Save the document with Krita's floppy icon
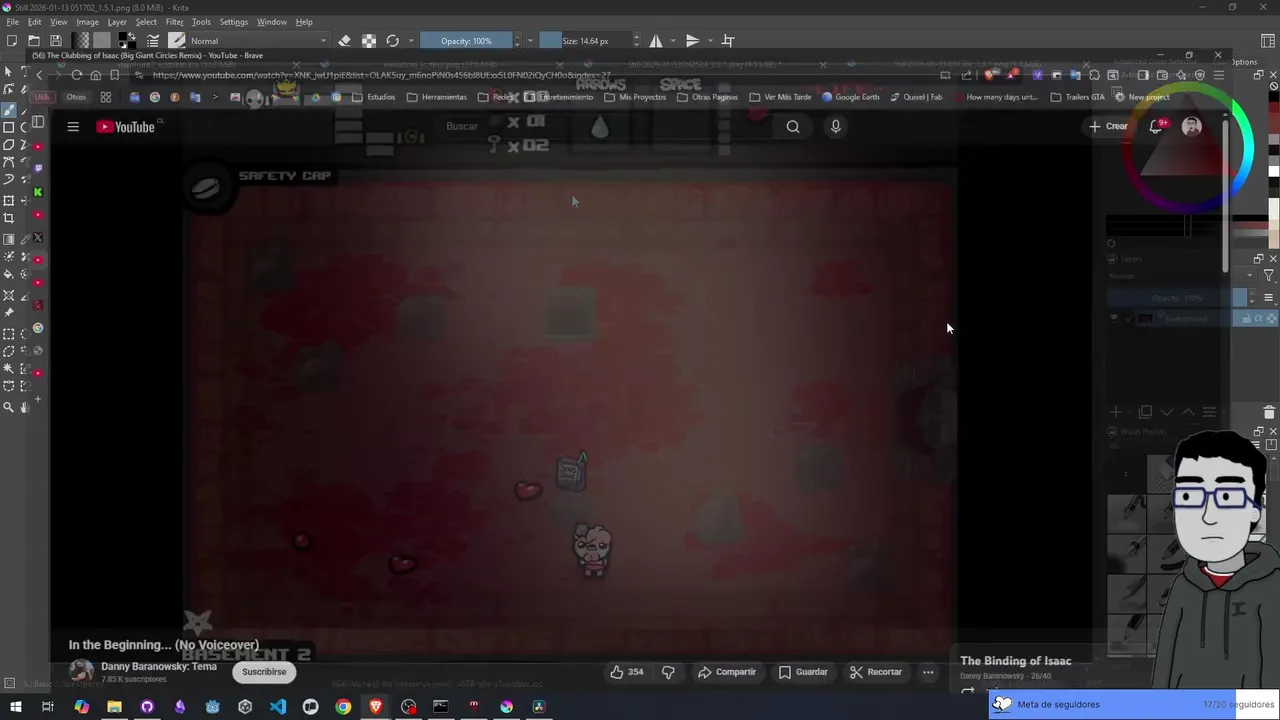This screenshot has width=1280, height=720. point(56,41)
